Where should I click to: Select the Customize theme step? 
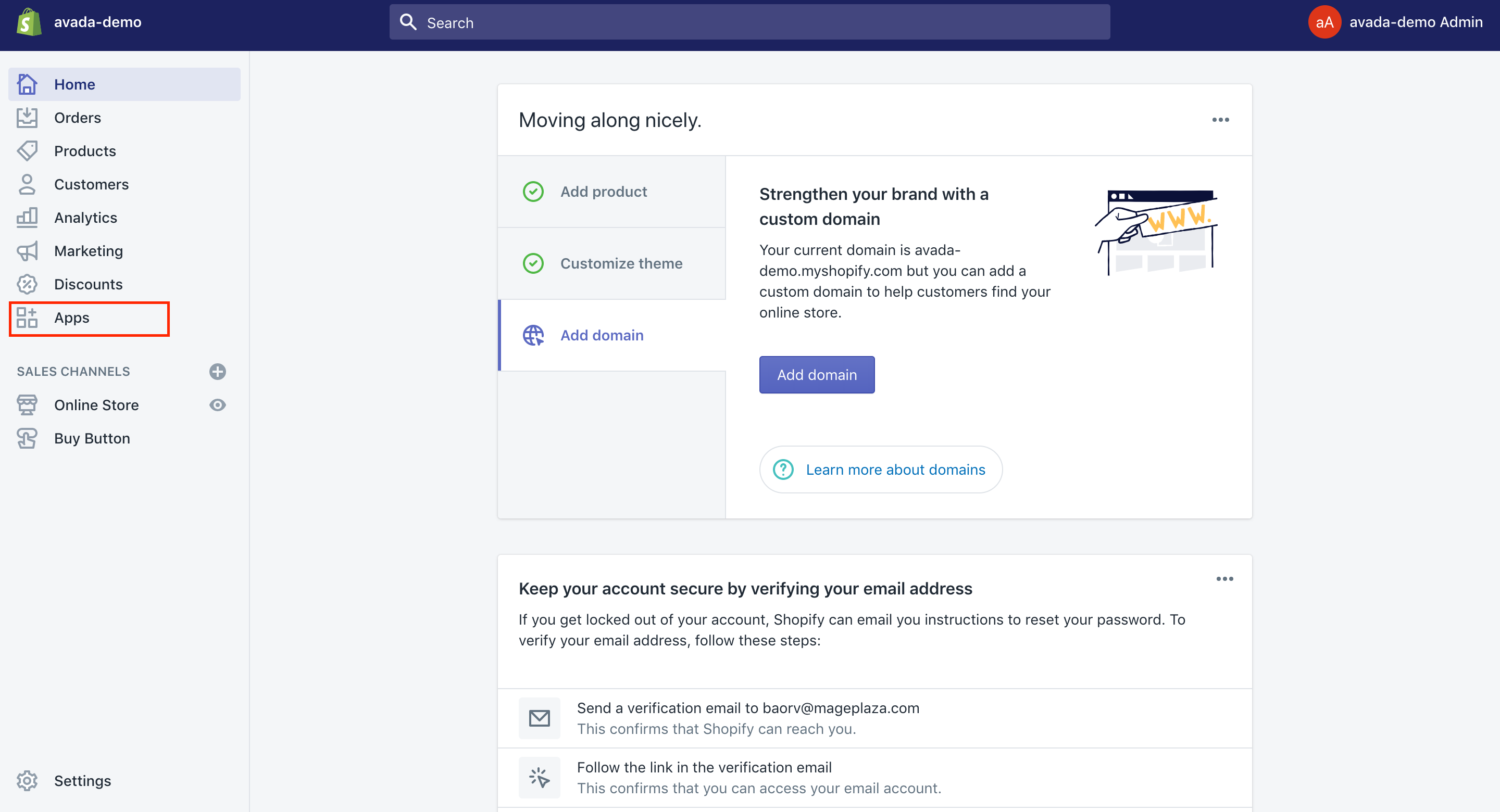click(611, 263)
